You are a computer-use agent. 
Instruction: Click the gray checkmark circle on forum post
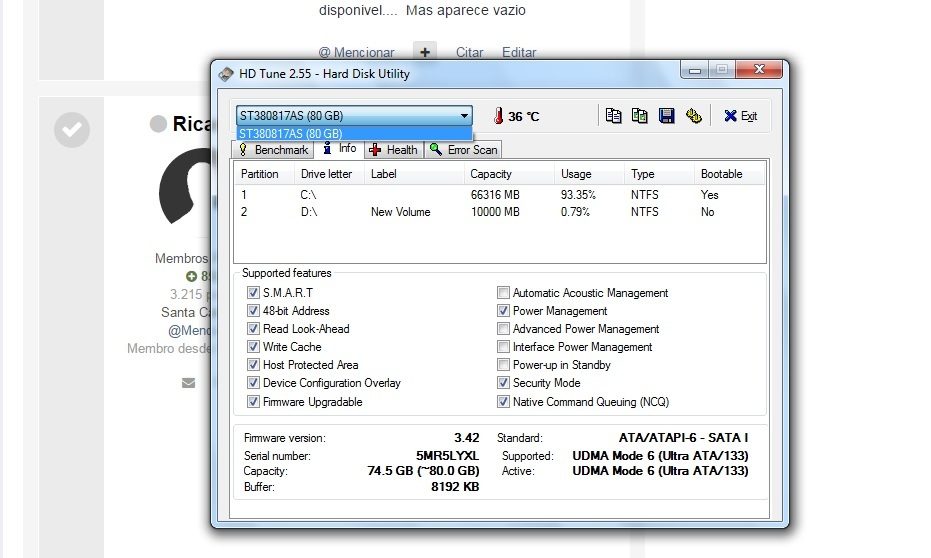tap(72, 129)
